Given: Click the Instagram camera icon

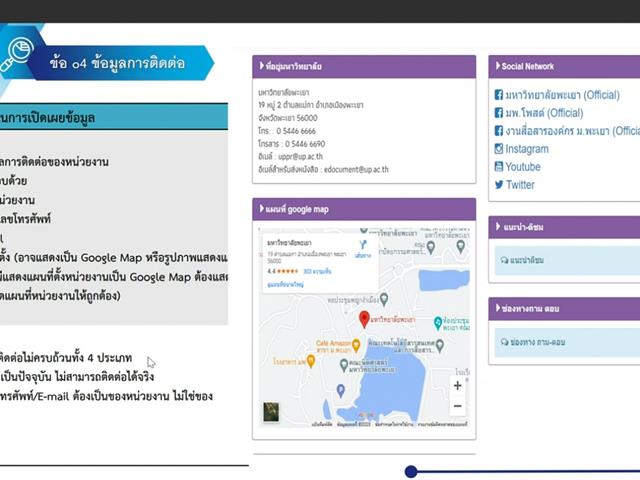Looking at the screenshot, I should [498, 149].
